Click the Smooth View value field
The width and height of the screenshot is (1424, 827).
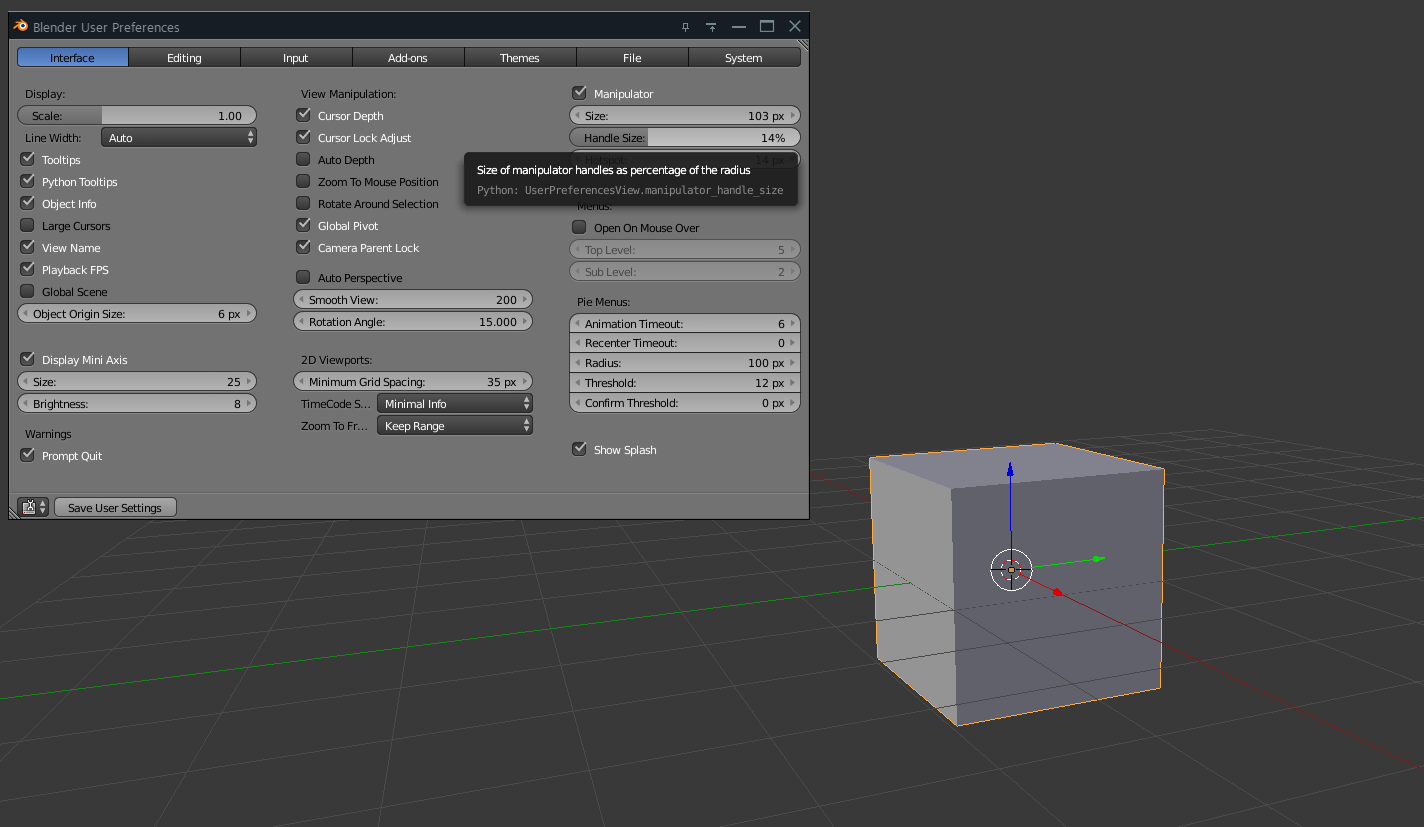click(x=413, y=300)
